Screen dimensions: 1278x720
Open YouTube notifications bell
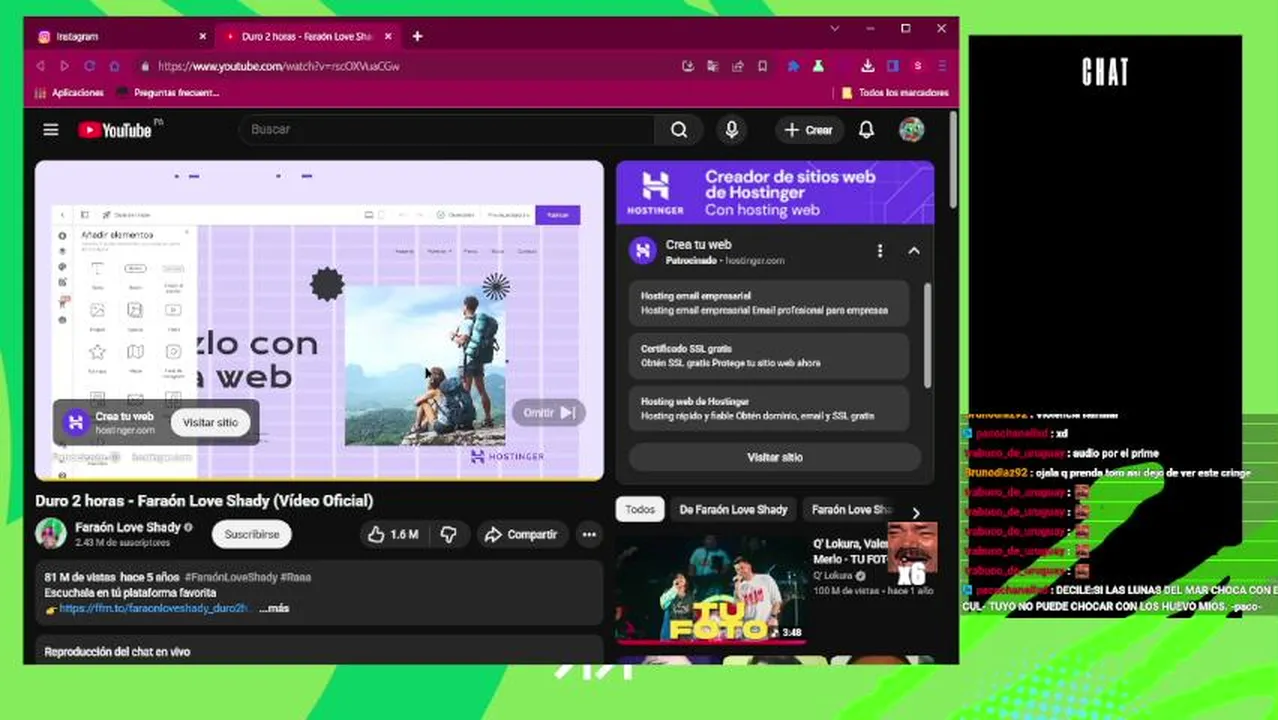click(x=866, y=130)
